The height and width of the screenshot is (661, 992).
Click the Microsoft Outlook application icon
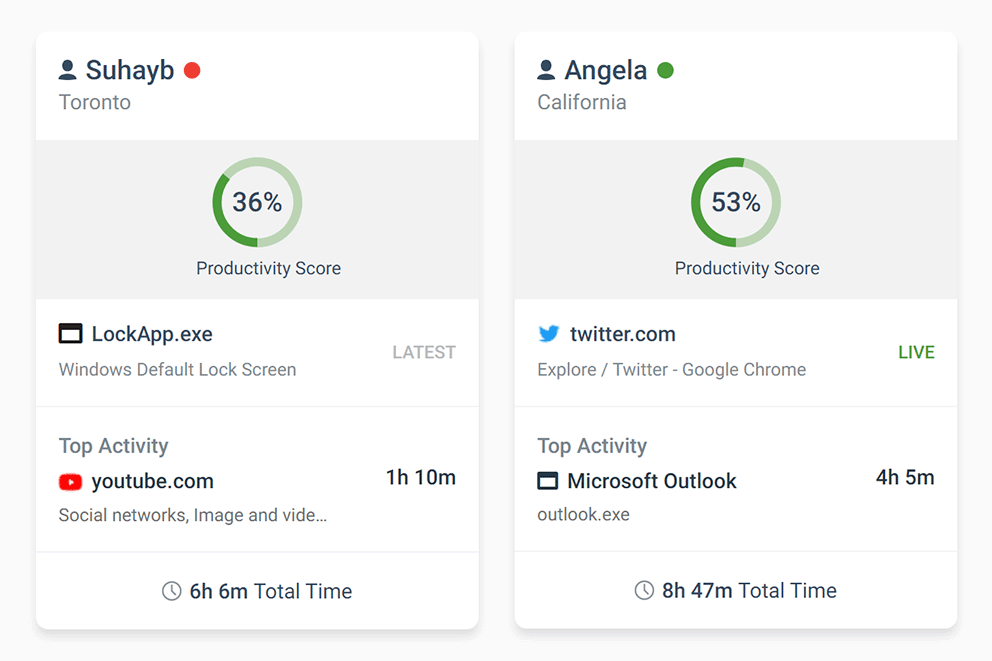(548, 480)
